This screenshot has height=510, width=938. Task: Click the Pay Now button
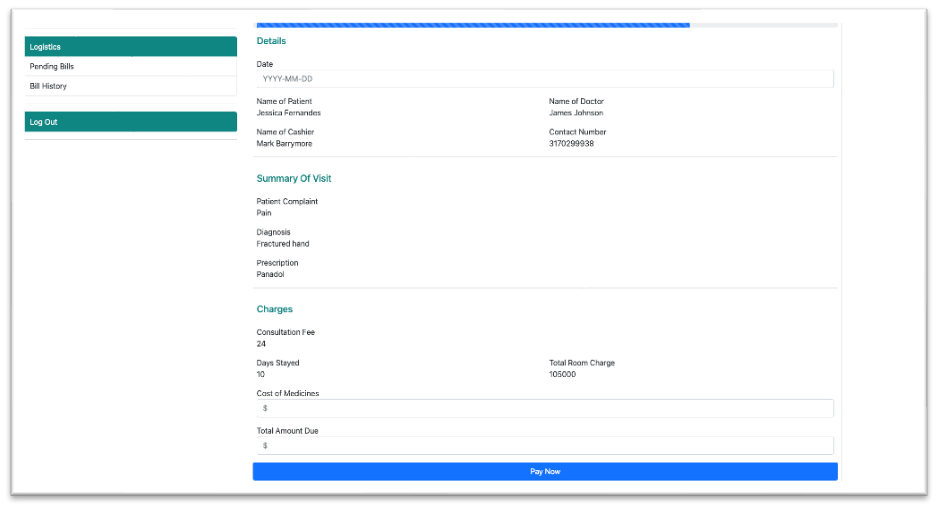click(x=545, y=472)
